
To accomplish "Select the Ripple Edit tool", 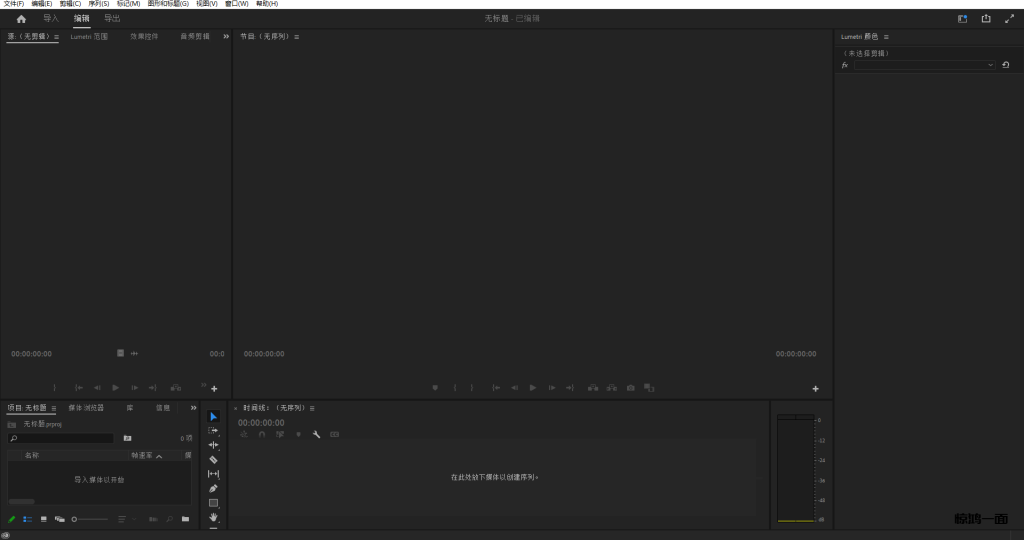I will pyautogui.click(x=213, y=445).
